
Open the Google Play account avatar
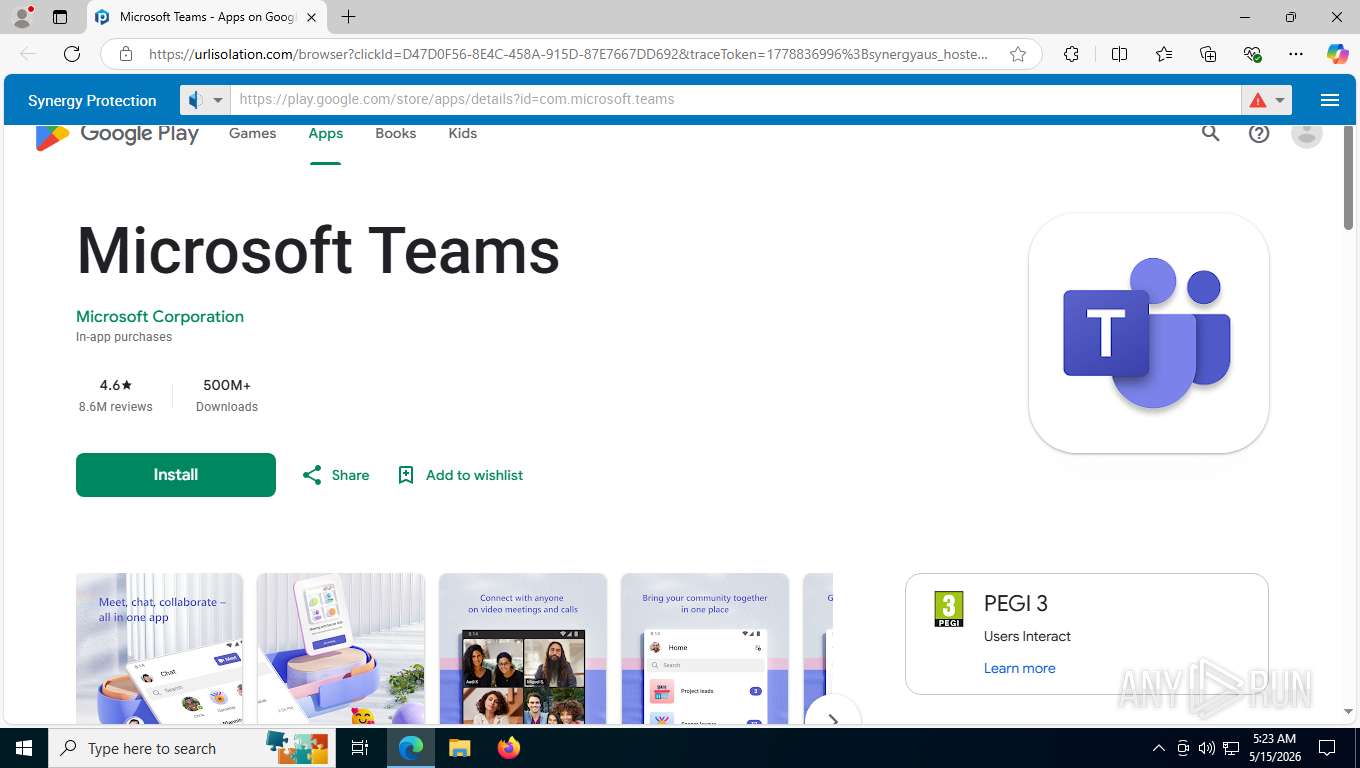pyautogui.click(x=1307, y=133)
